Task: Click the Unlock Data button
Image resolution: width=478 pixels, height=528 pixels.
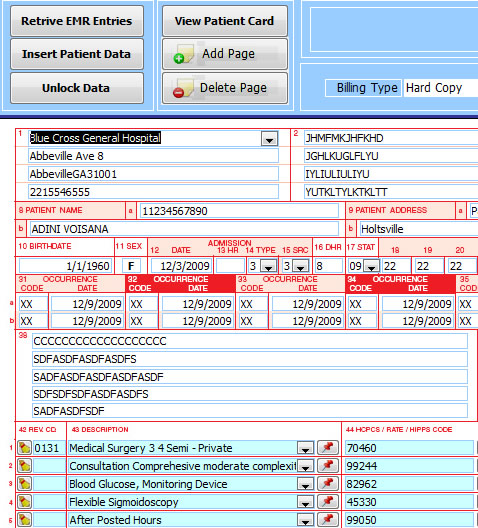Action: pos(77,88)
